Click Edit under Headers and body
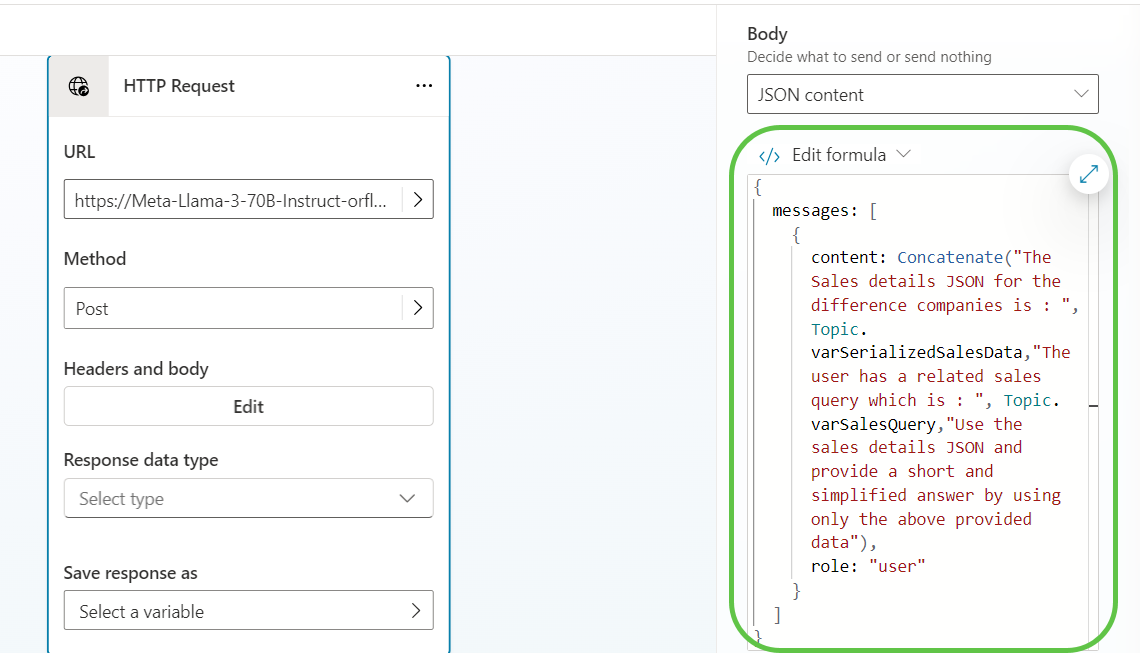 tap(248, 406)
